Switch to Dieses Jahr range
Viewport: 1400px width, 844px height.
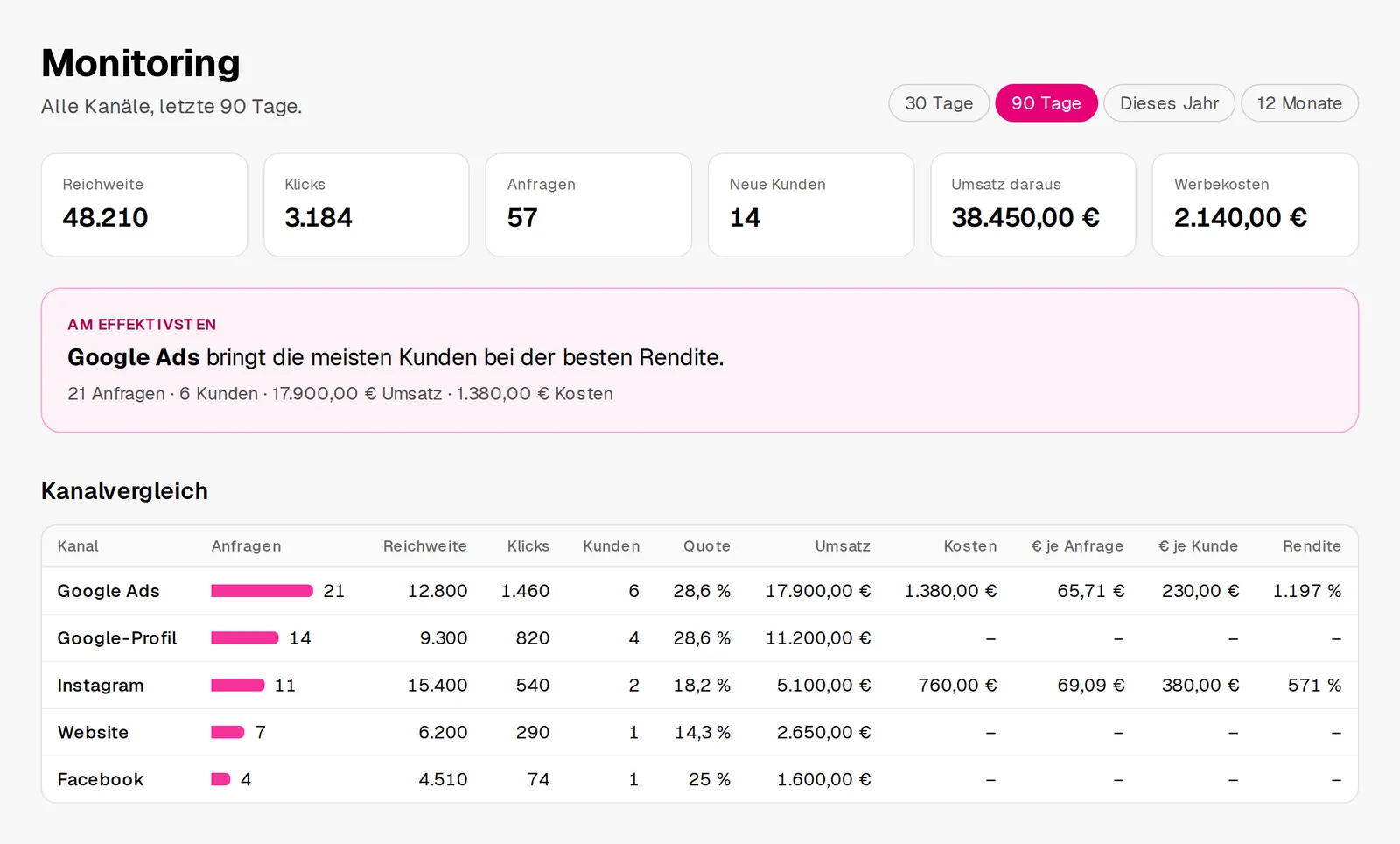[1169, 103]
